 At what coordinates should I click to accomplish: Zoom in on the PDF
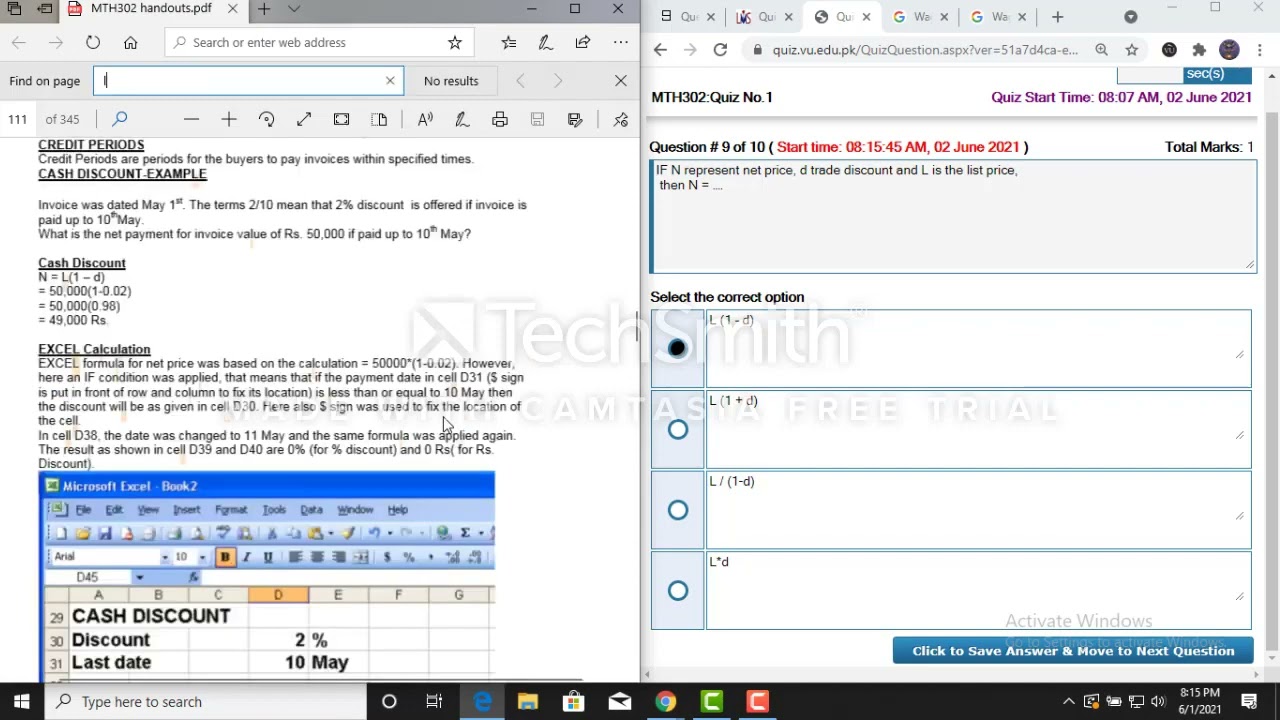point(229,119)
